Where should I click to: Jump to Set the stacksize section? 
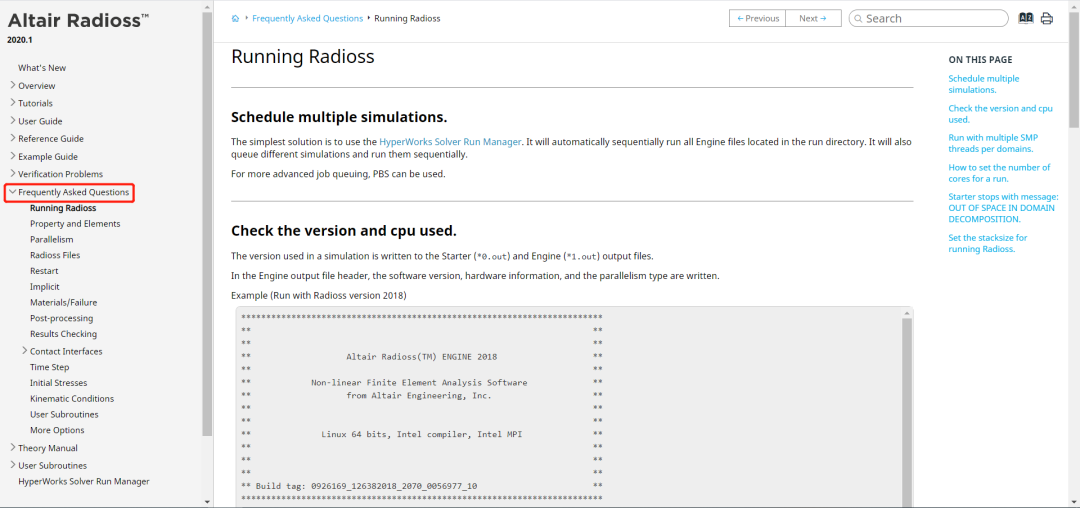click(x=988, y=243)
